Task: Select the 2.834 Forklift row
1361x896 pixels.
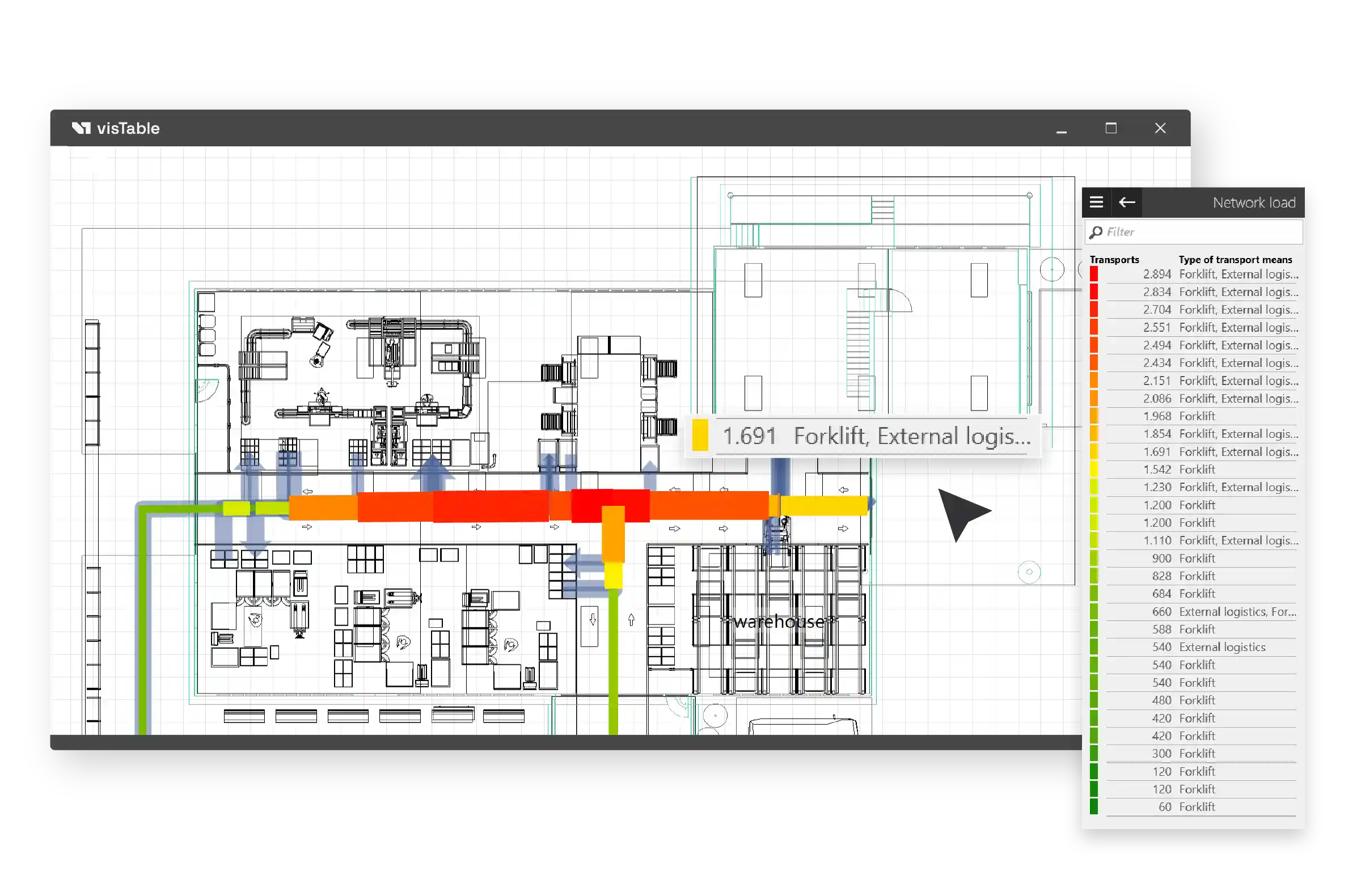Action: (x=1194, y=292)
